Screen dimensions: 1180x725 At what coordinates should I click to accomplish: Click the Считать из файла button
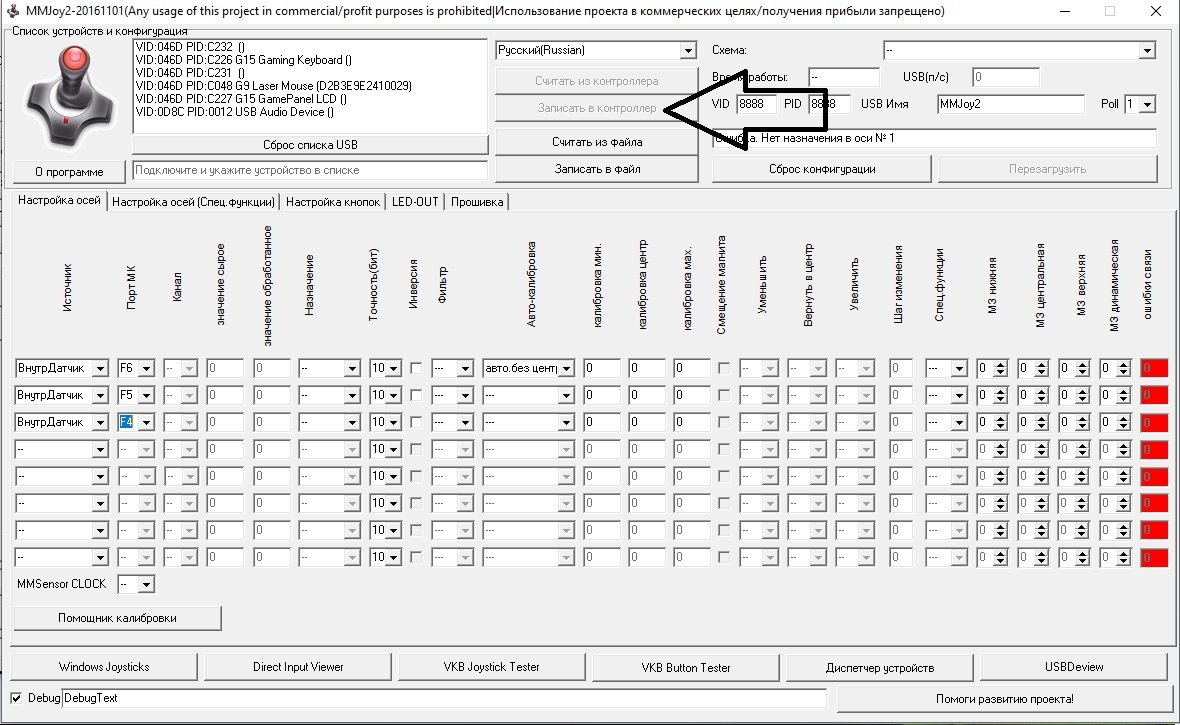597,142
